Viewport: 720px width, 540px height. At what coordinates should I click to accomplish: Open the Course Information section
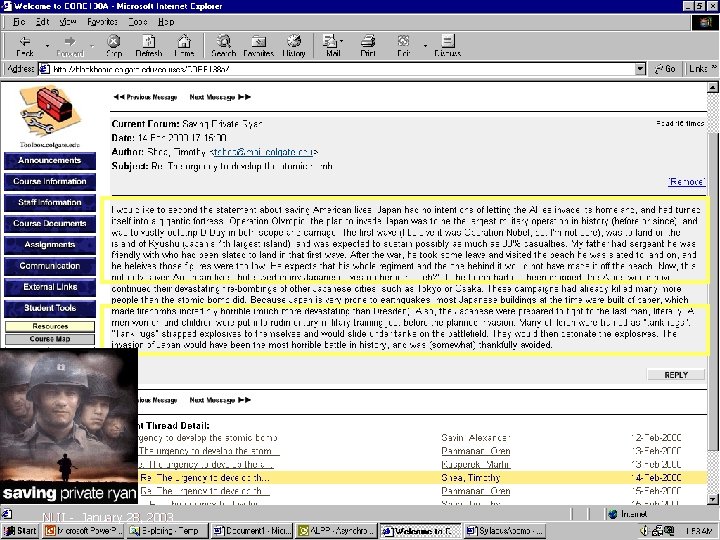coord(50,182)
